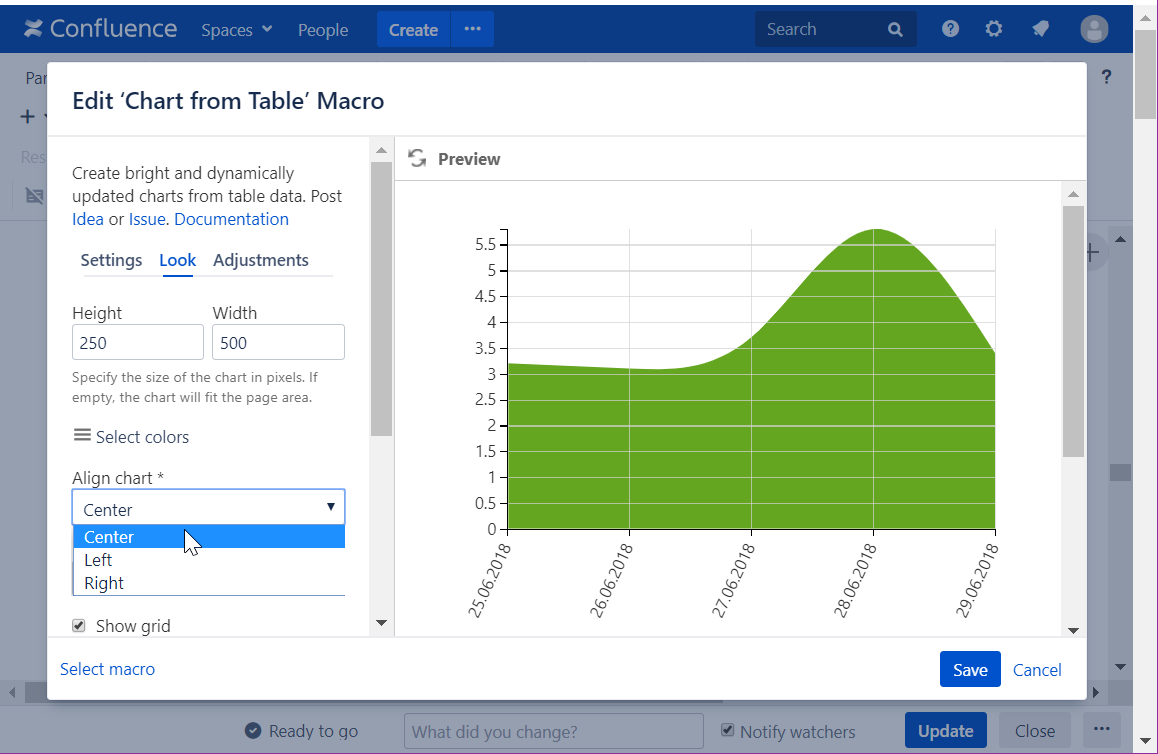Viewport: 1158px width, 754px height.
Task: Click the Confluence logo icon
Action: (x=34, y=29)
